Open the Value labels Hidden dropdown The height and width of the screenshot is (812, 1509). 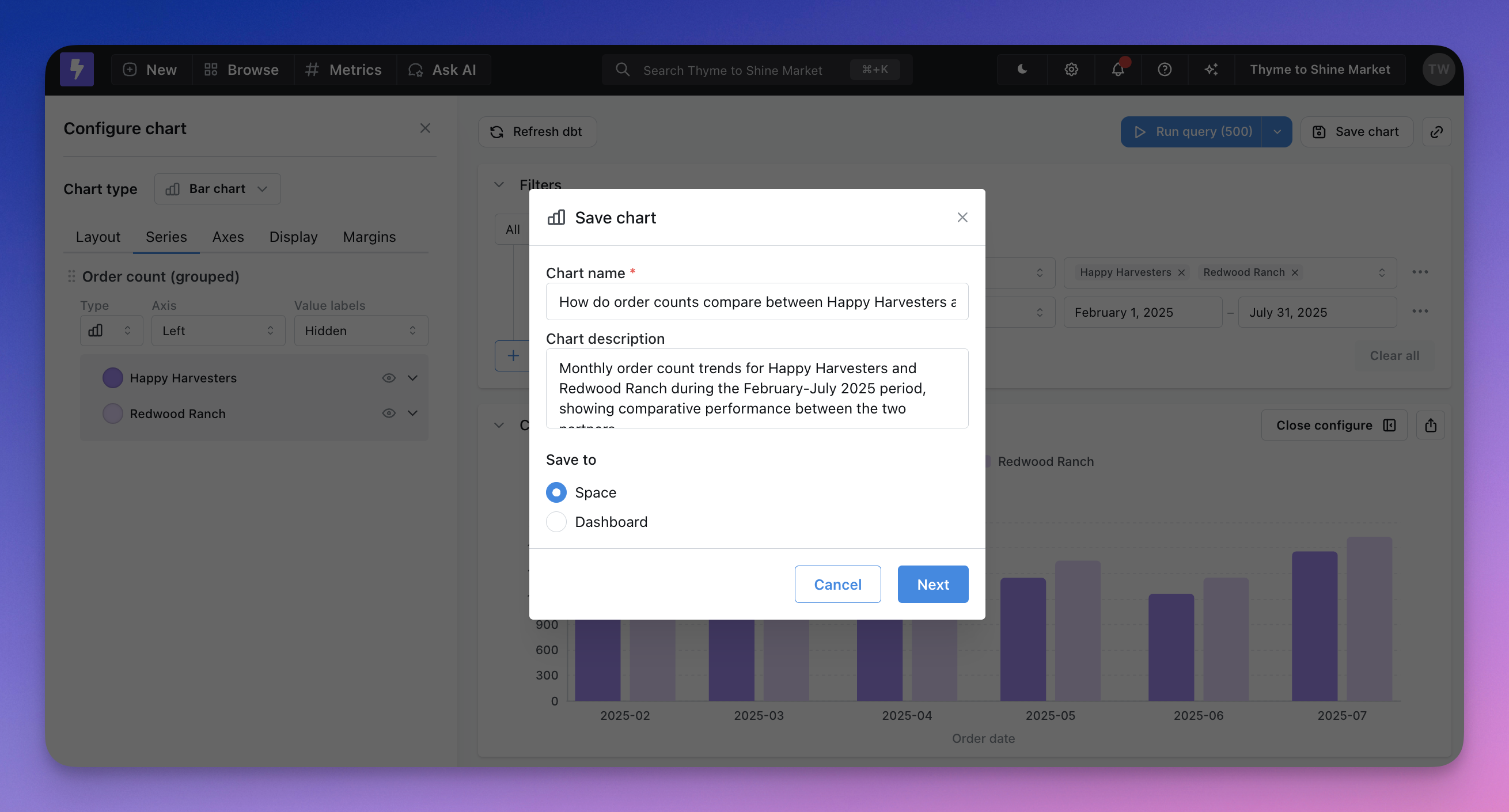click(x=361, y=331)
